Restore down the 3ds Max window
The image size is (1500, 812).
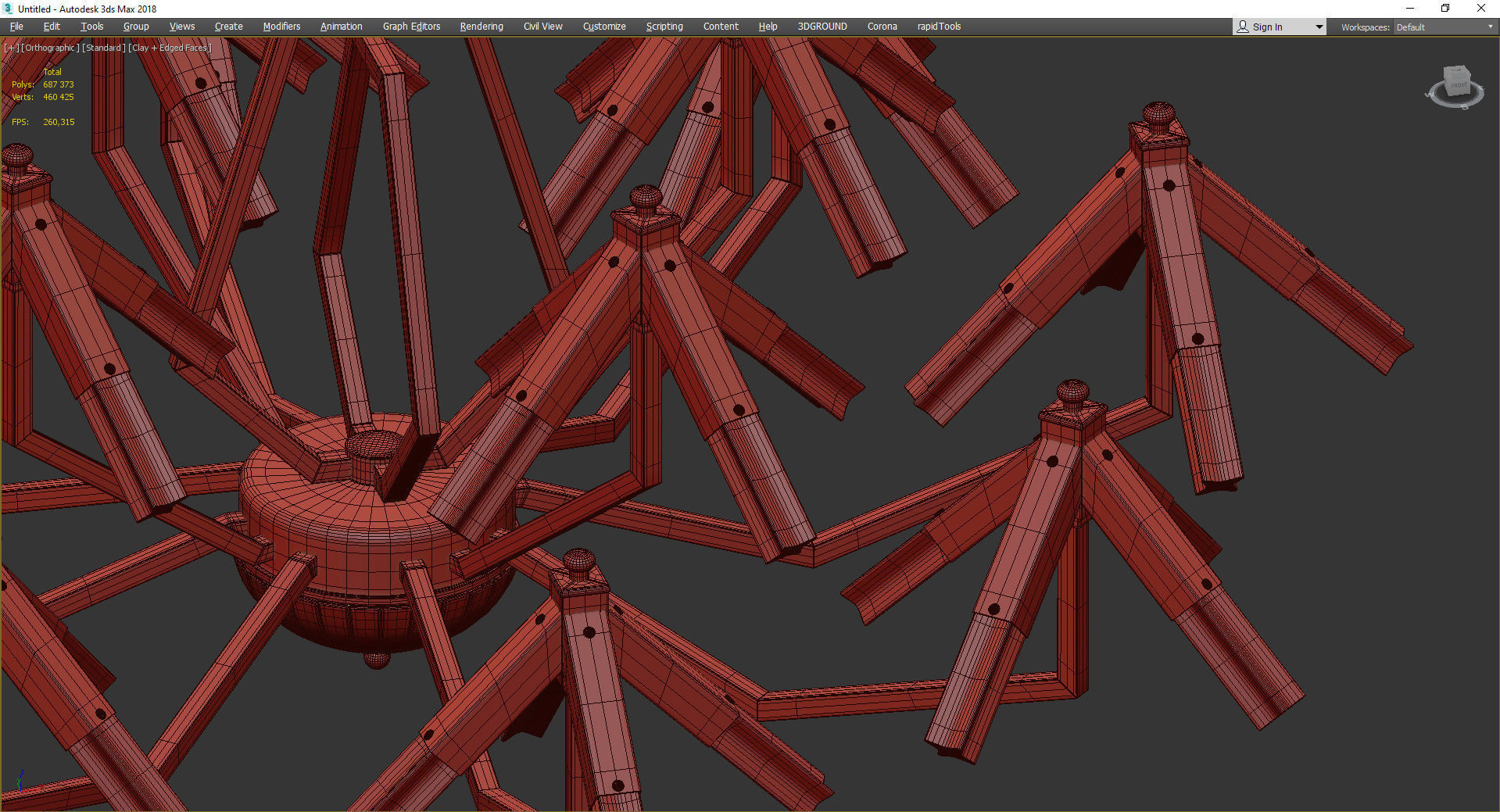(x=1445, y=9)
